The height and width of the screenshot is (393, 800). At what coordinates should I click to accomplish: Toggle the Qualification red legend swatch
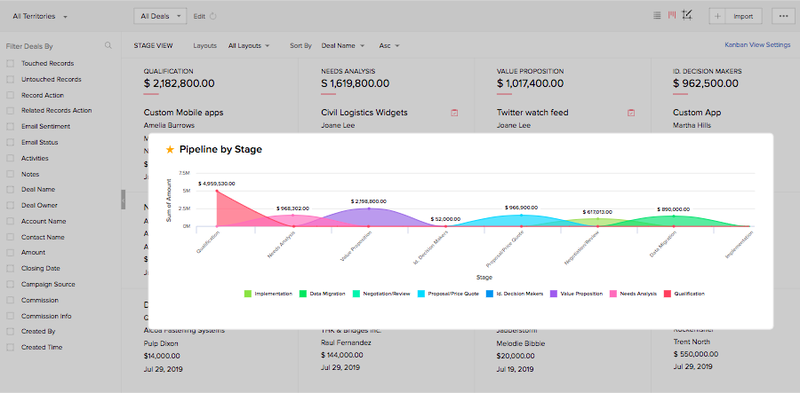coord(667,293)
